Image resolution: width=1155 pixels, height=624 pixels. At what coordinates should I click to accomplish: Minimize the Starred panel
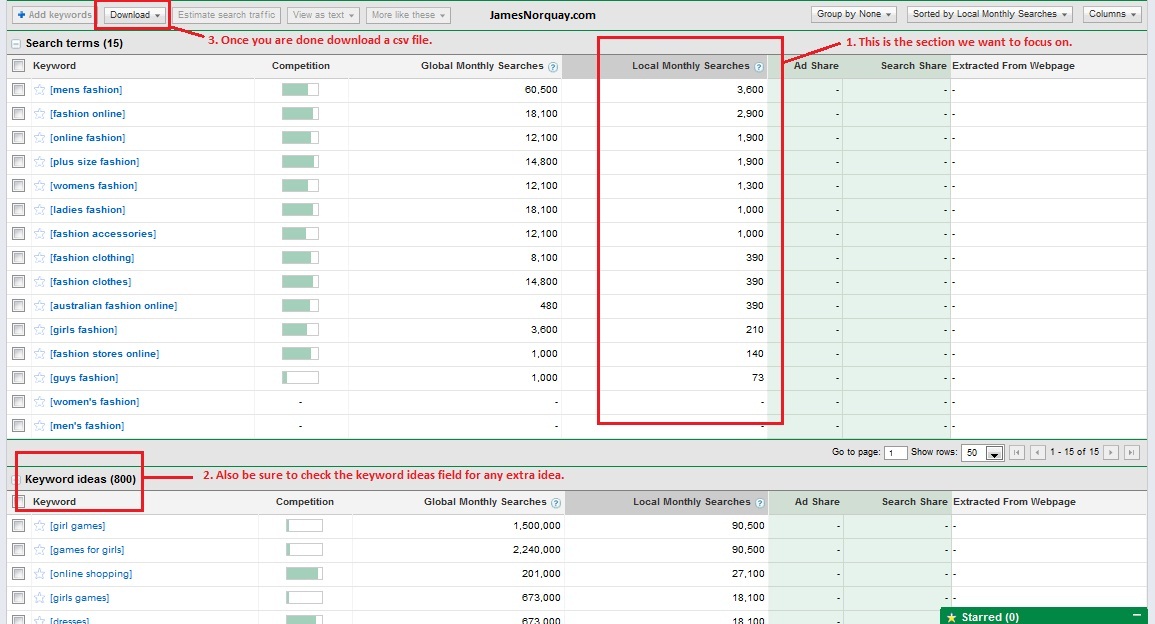pos(1136,617)
